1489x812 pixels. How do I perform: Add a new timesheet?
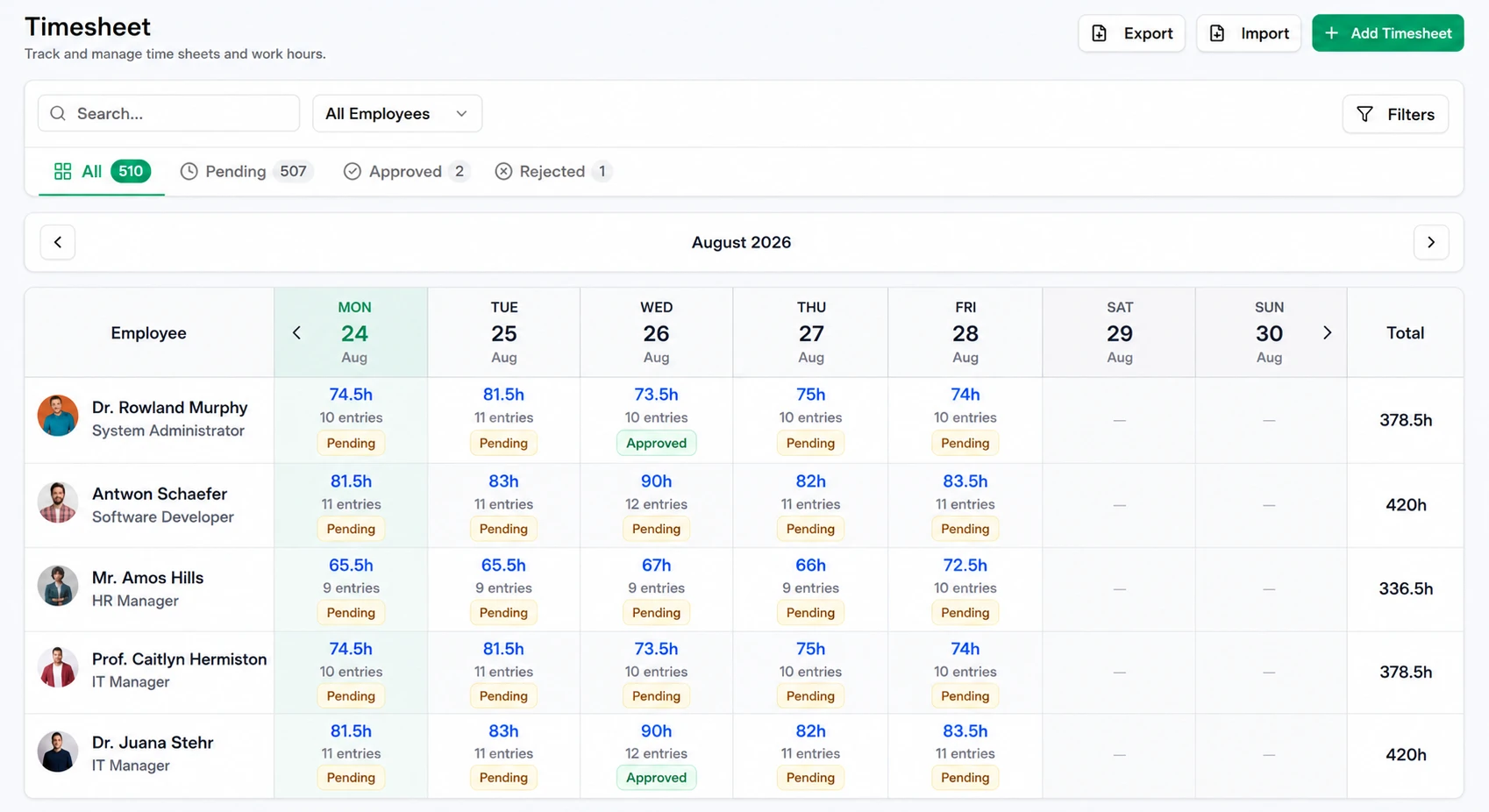1387,33
